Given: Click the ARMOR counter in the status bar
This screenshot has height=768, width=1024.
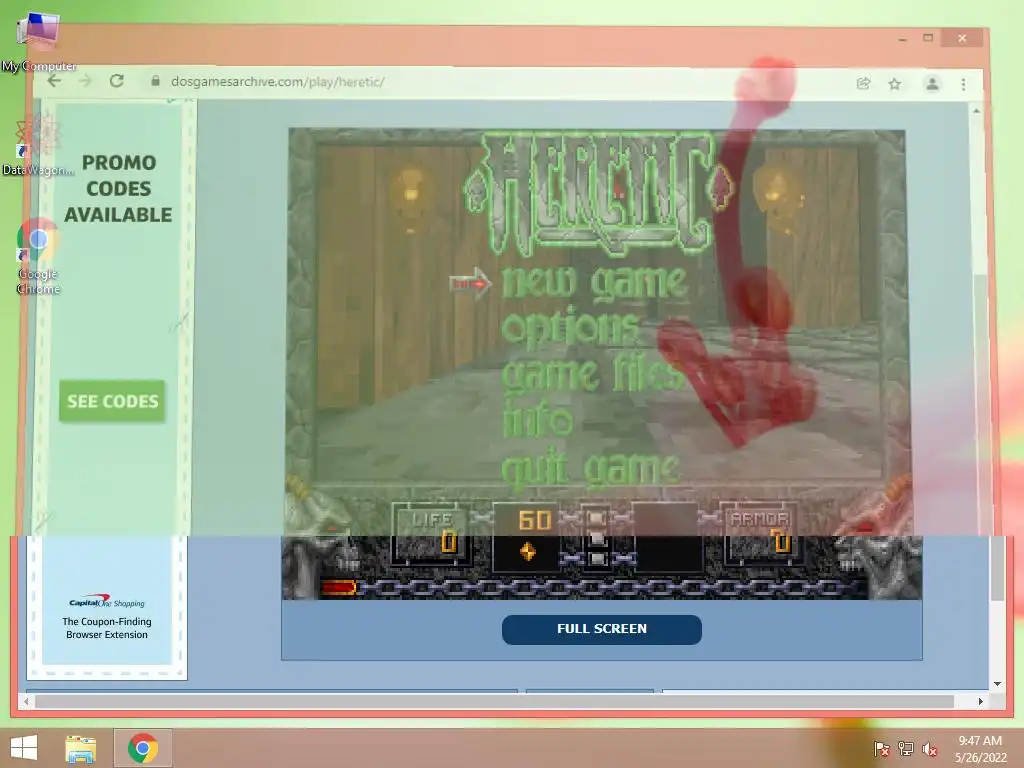Looking at the screenshot, I should [760, 534].
